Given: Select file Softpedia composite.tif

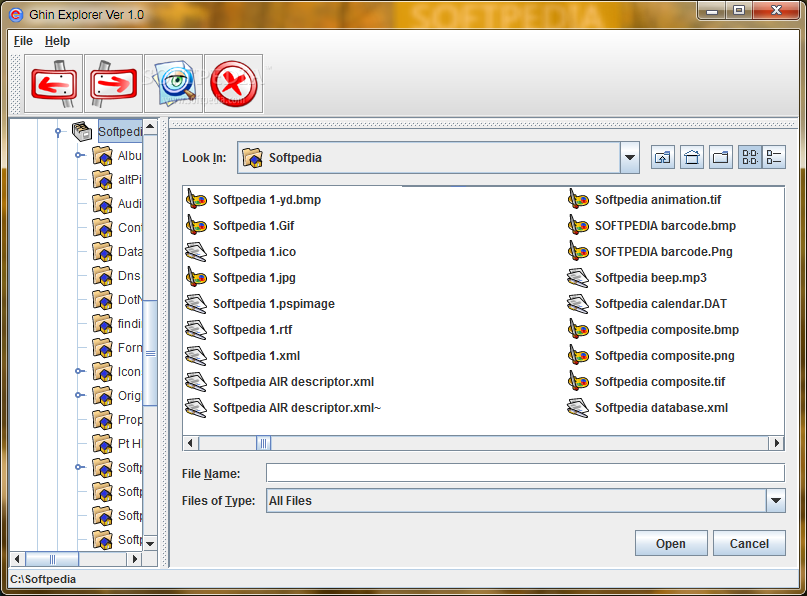Looking at the screenshot, I should [x=646, y=382].
